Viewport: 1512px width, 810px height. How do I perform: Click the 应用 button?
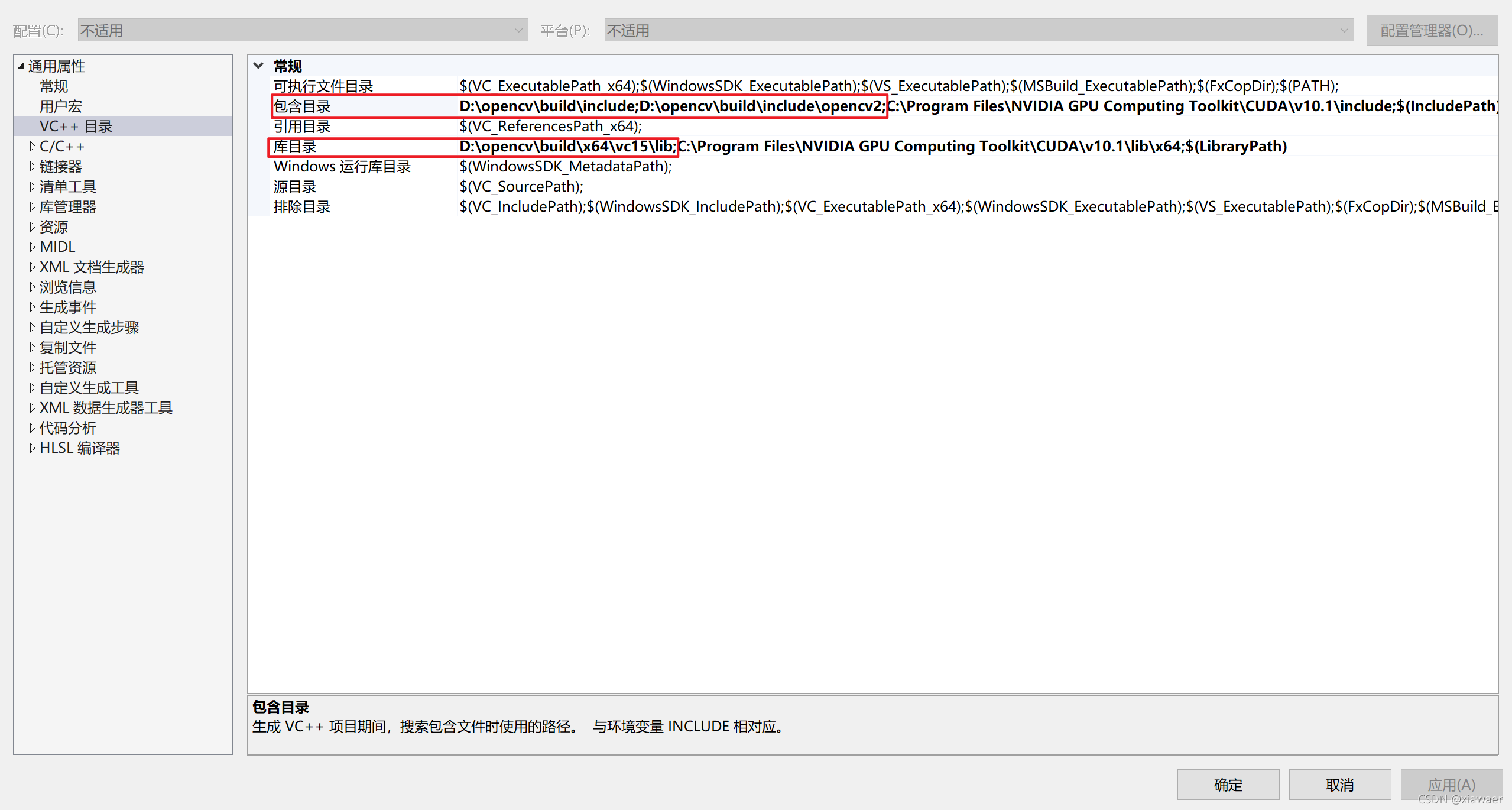click(x=1451, y=784)
